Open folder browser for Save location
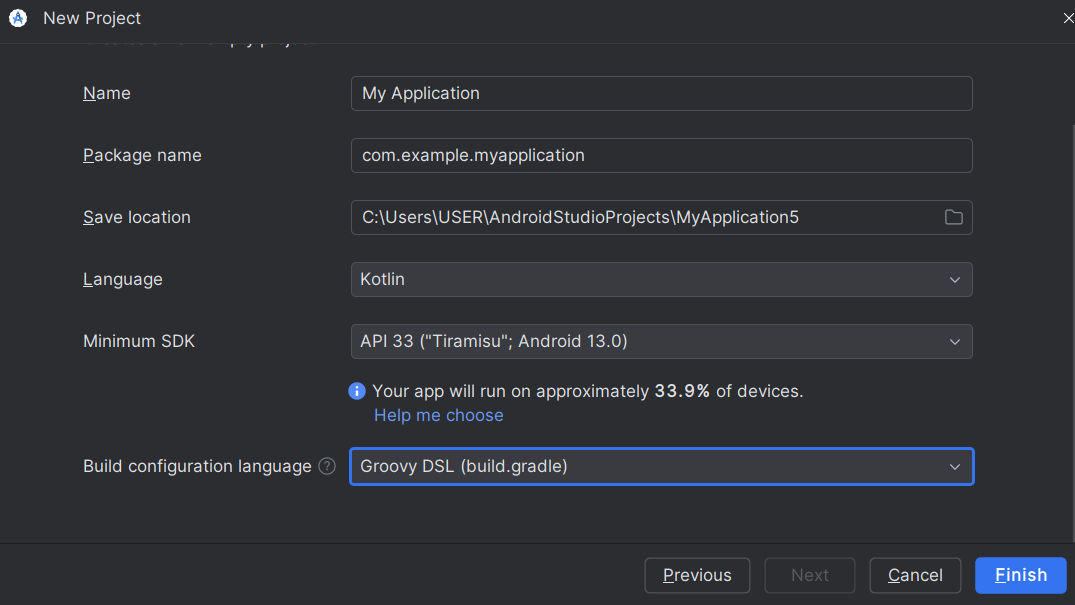 (x=954, y=217)
